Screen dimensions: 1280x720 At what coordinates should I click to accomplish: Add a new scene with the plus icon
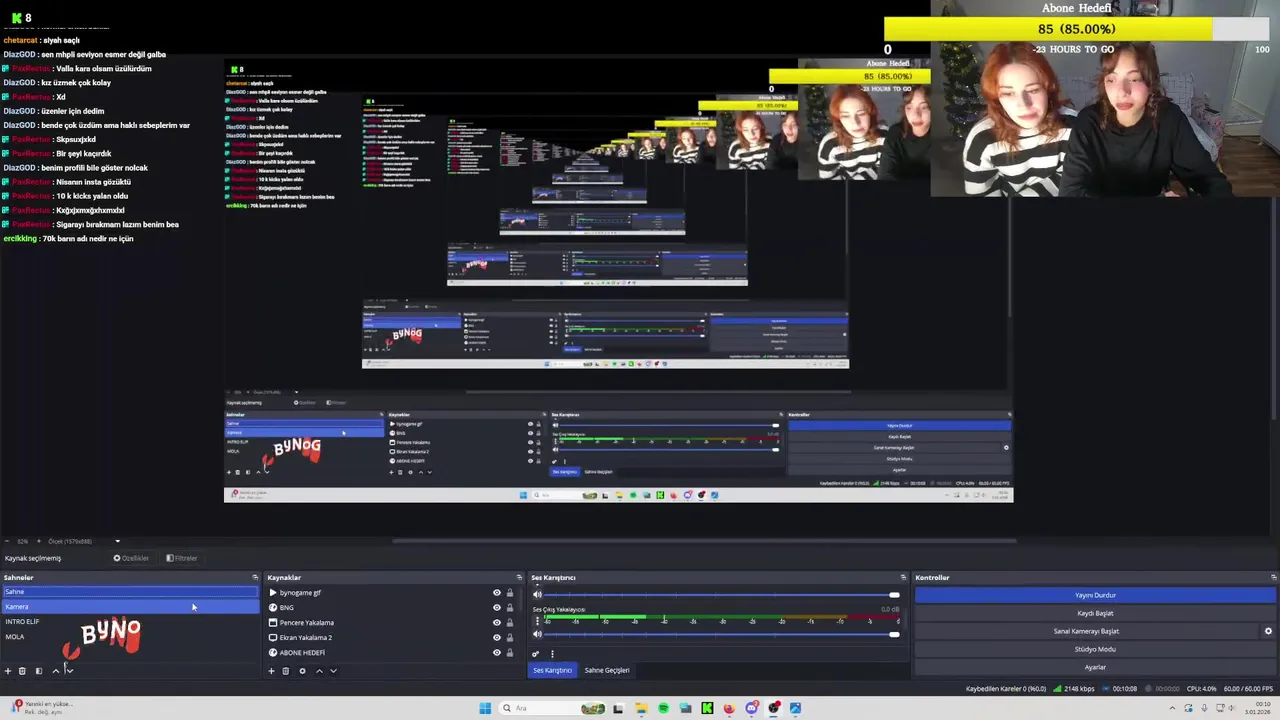[7, 671]
